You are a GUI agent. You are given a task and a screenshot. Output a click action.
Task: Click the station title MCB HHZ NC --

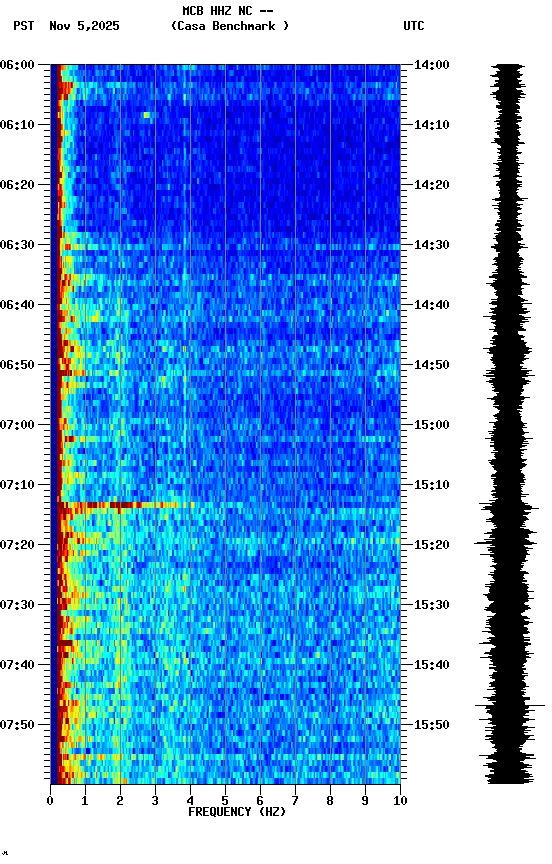[x=228, y=11]
